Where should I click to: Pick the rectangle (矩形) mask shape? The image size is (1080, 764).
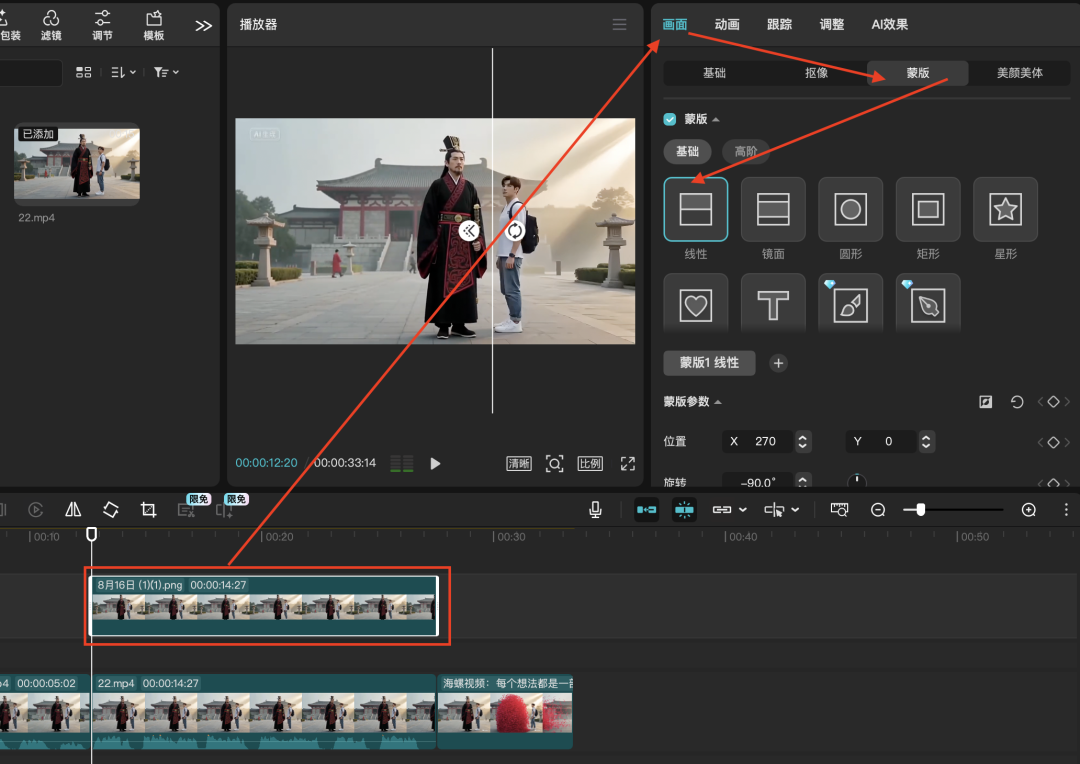click(928, 209)
